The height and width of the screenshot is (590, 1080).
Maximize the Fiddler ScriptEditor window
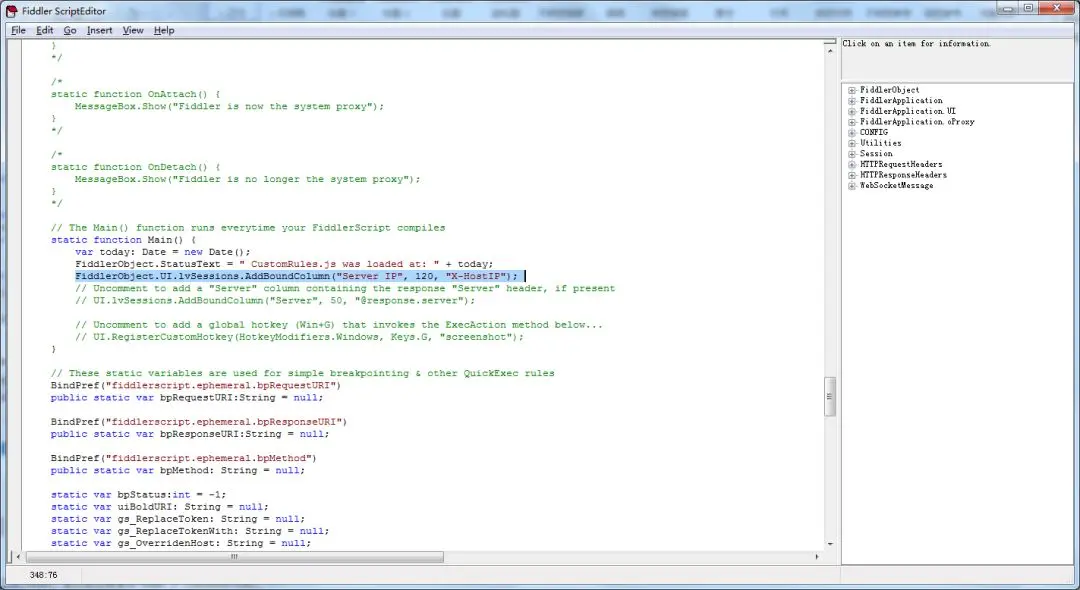click(x=1028, y=8)
